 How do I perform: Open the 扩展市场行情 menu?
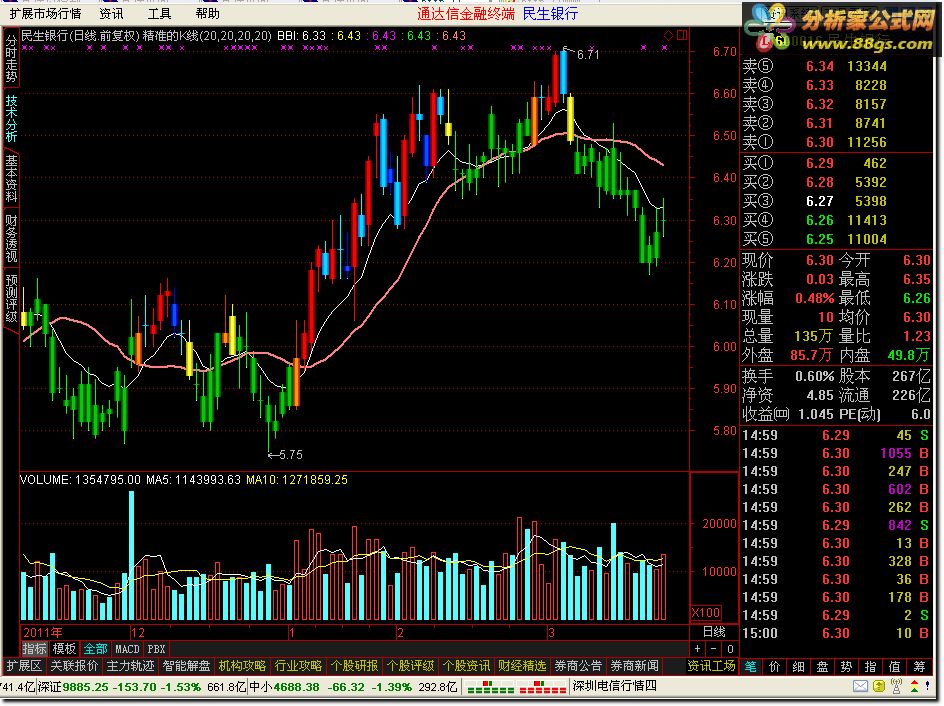pos(45,13)
